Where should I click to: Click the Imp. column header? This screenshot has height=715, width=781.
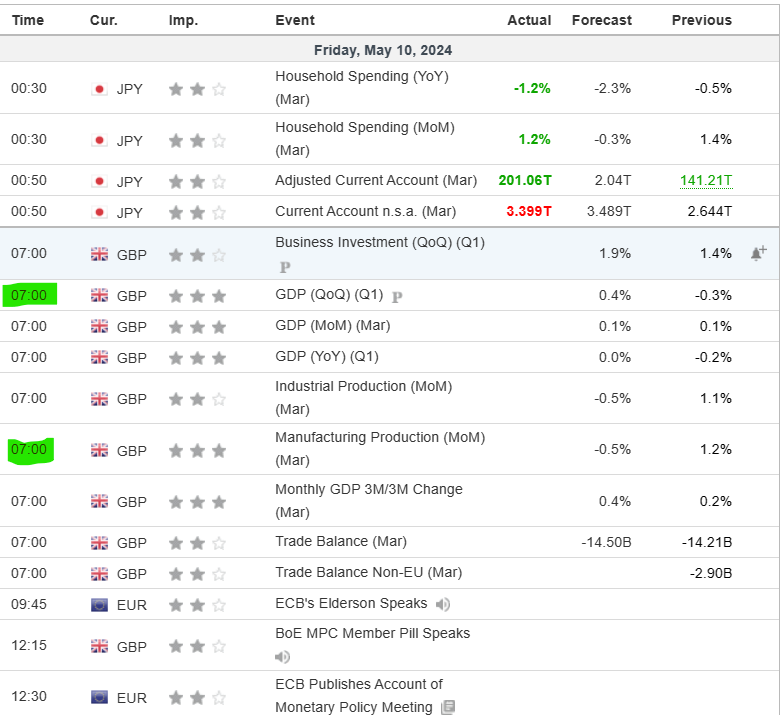pos(183,20)
